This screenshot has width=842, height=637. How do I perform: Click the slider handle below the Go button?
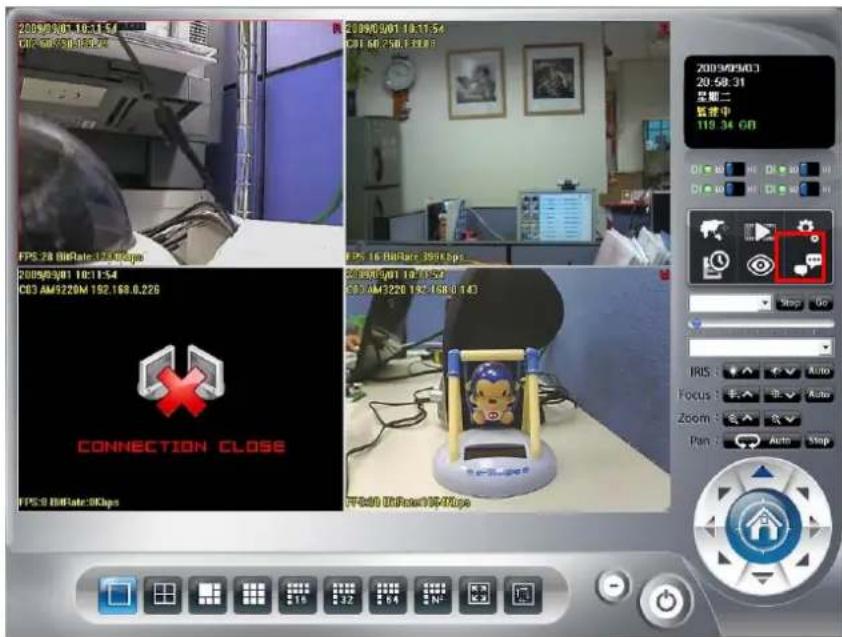click(696, 324)
